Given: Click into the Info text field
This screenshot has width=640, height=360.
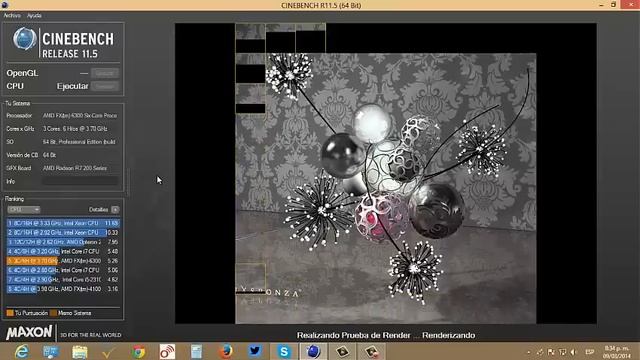Looking at the screenshot, I should pyautogui.click(x=80, y=181).
